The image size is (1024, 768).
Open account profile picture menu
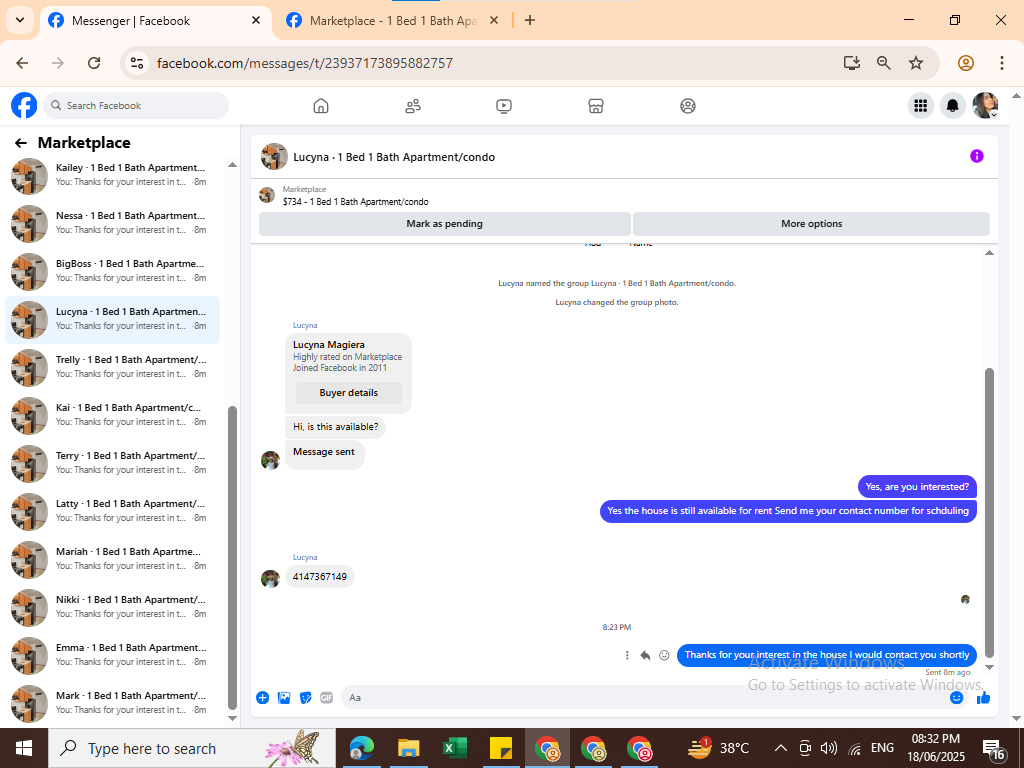pyautogui.click(x=985, y=105)
